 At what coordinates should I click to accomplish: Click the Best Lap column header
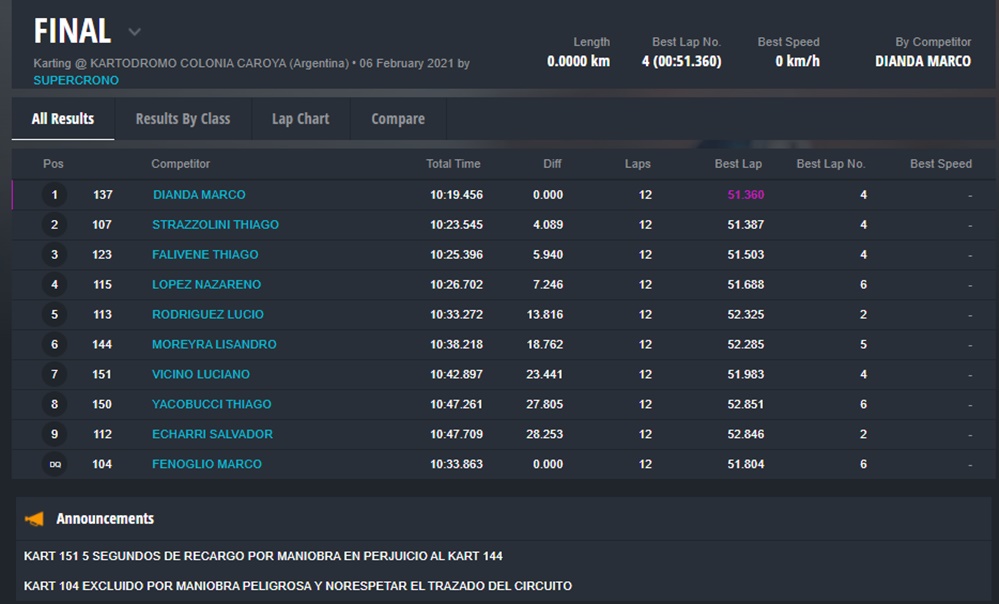click(739, 164)
